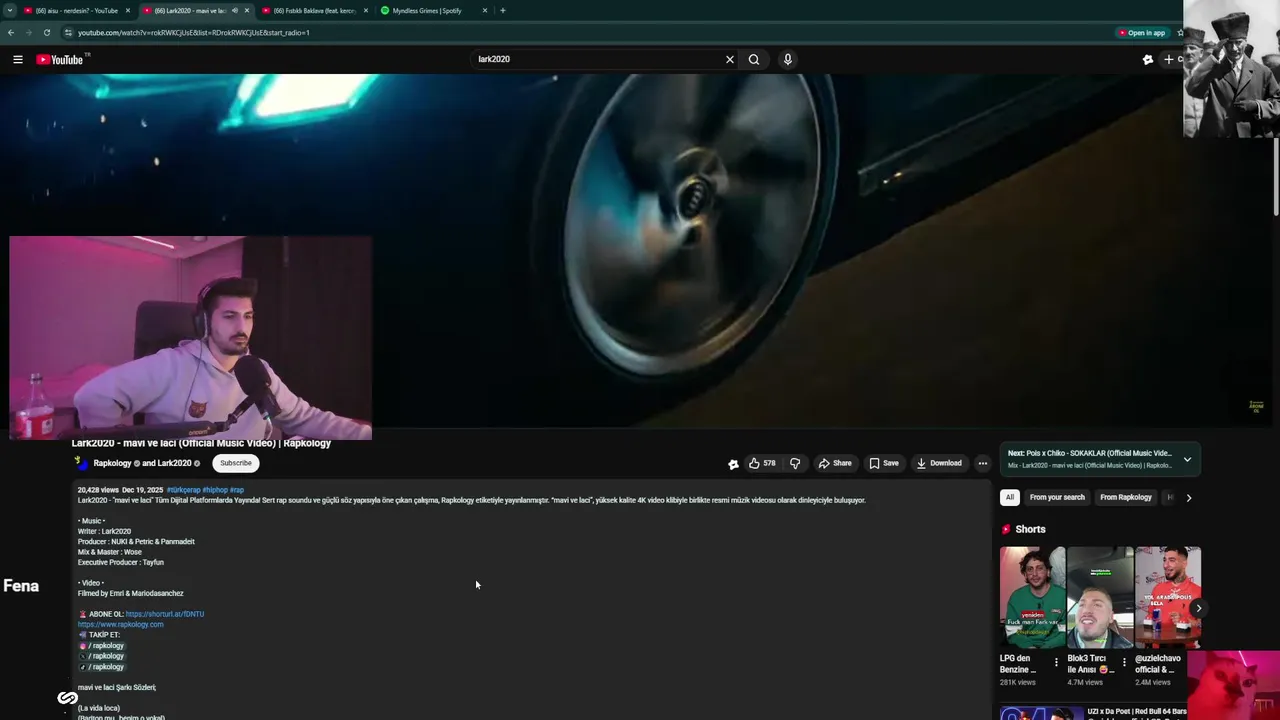Select the All filter chip
1280x720 pixels.
click(x=1010, y=497)
